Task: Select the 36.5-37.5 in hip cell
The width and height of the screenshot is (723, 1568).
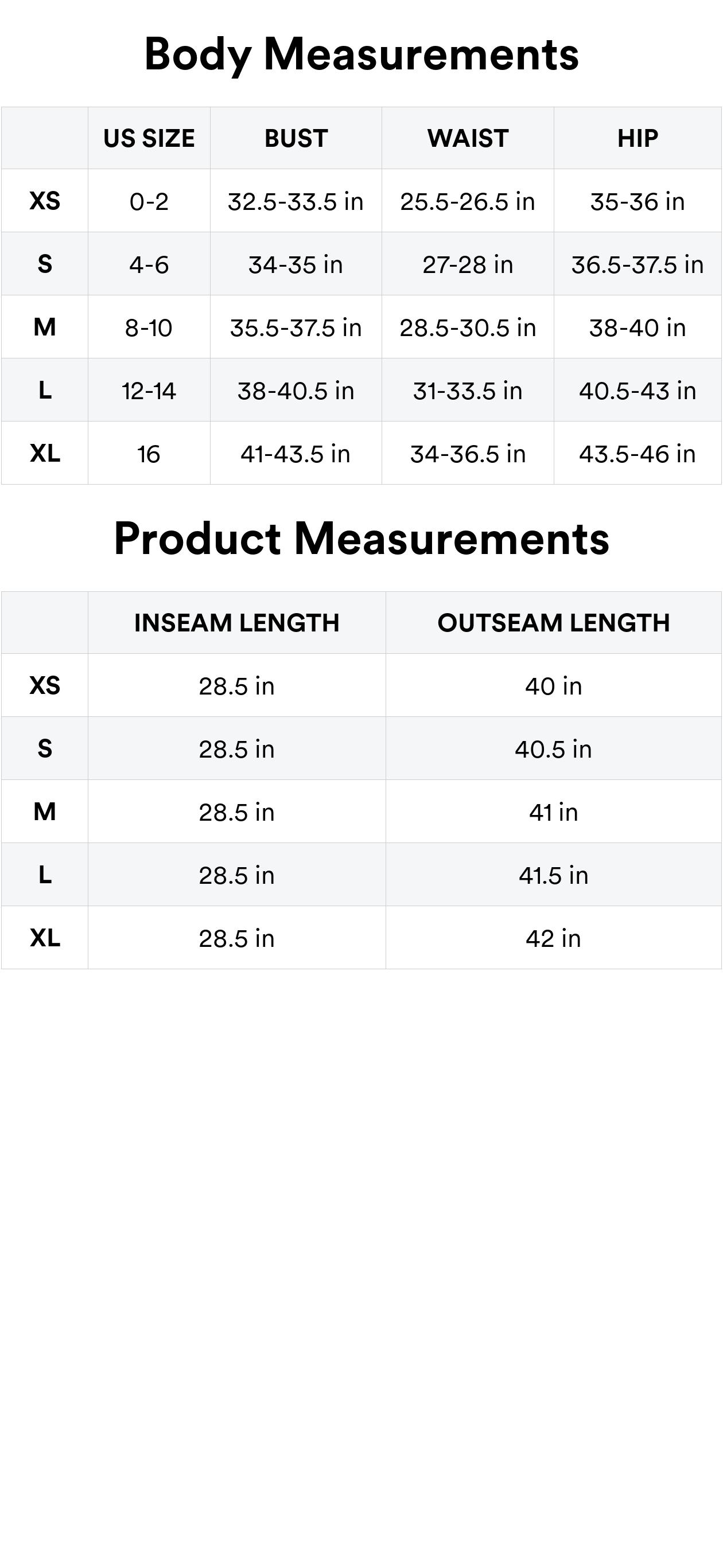Action: [x=638, y=266]
